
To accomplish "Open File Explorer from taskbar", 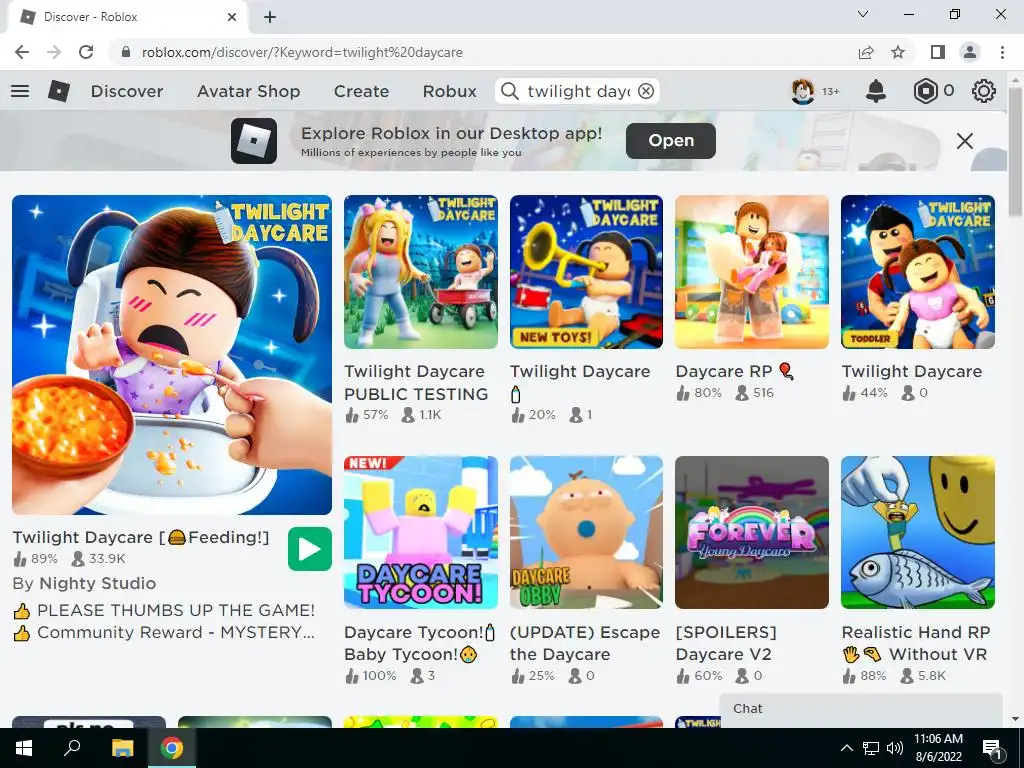I will coord(122,748).
